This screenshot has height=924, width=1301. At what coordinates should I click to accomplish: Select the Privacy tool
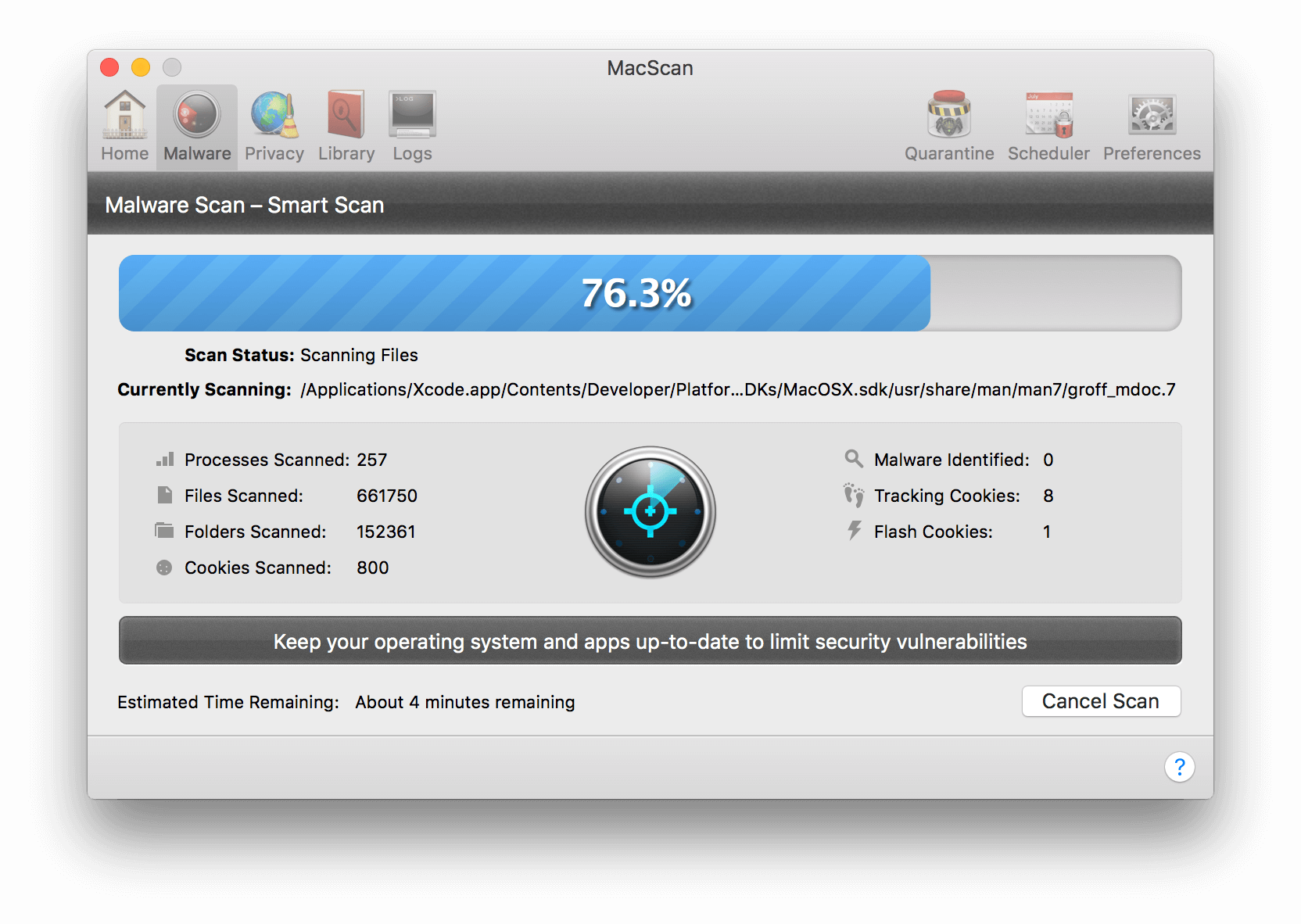[x=274, y=125]
